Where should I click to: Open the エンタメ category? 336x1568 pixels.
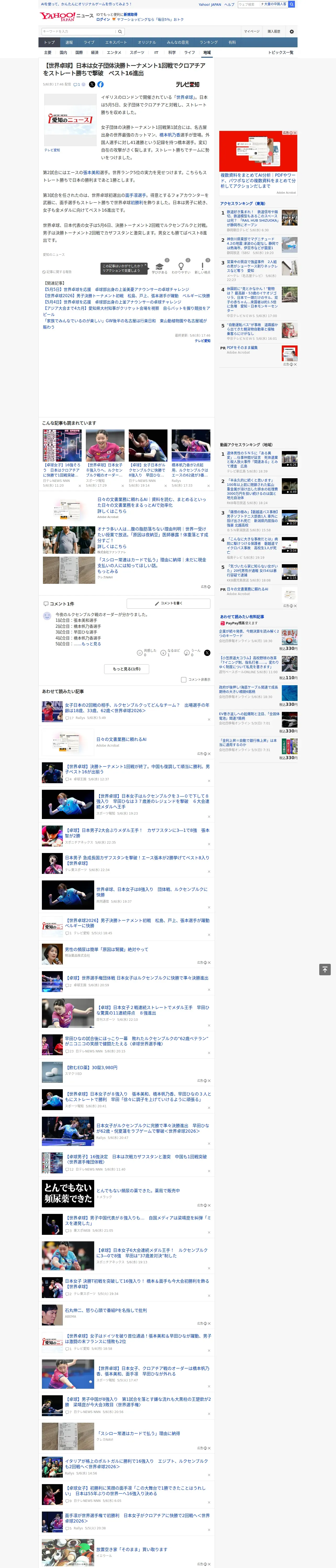114,52
